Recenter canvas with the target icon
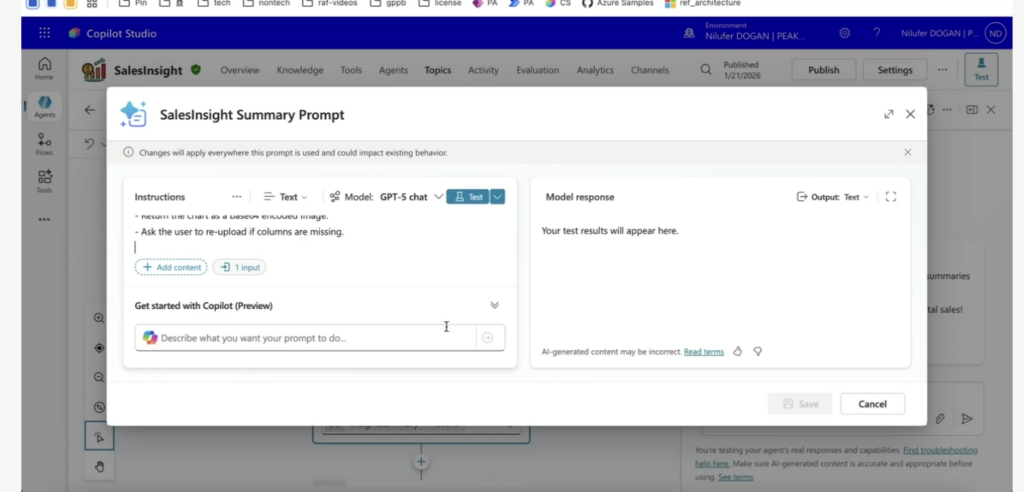1024x492 pixels. pyautogui.click(x=99, y=348)
